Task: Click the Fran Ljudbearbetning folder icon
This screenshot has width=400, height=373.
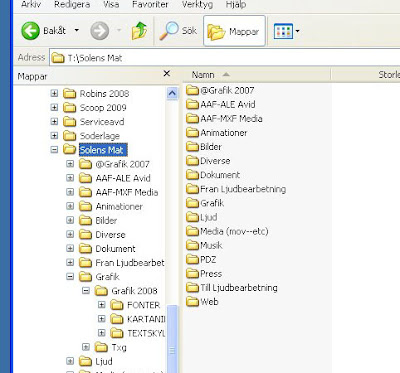Action: coord(193,189)
